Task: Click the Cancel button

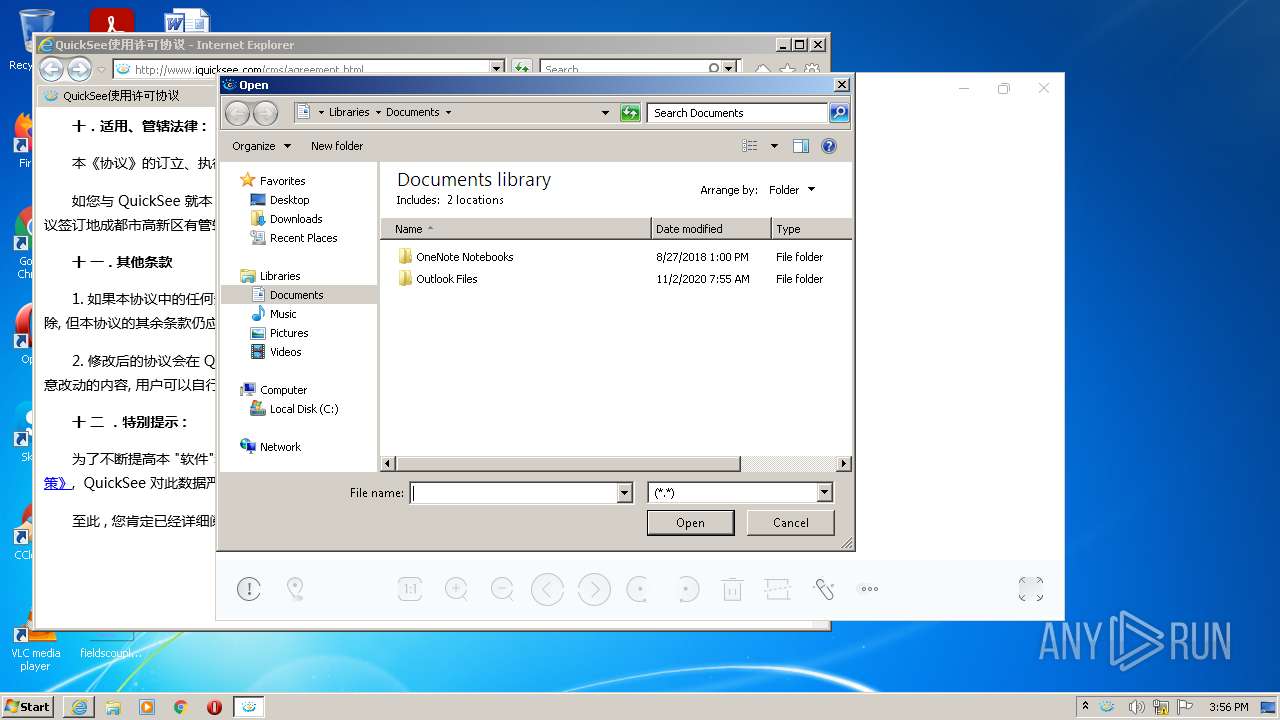Action: click(790, 523)
